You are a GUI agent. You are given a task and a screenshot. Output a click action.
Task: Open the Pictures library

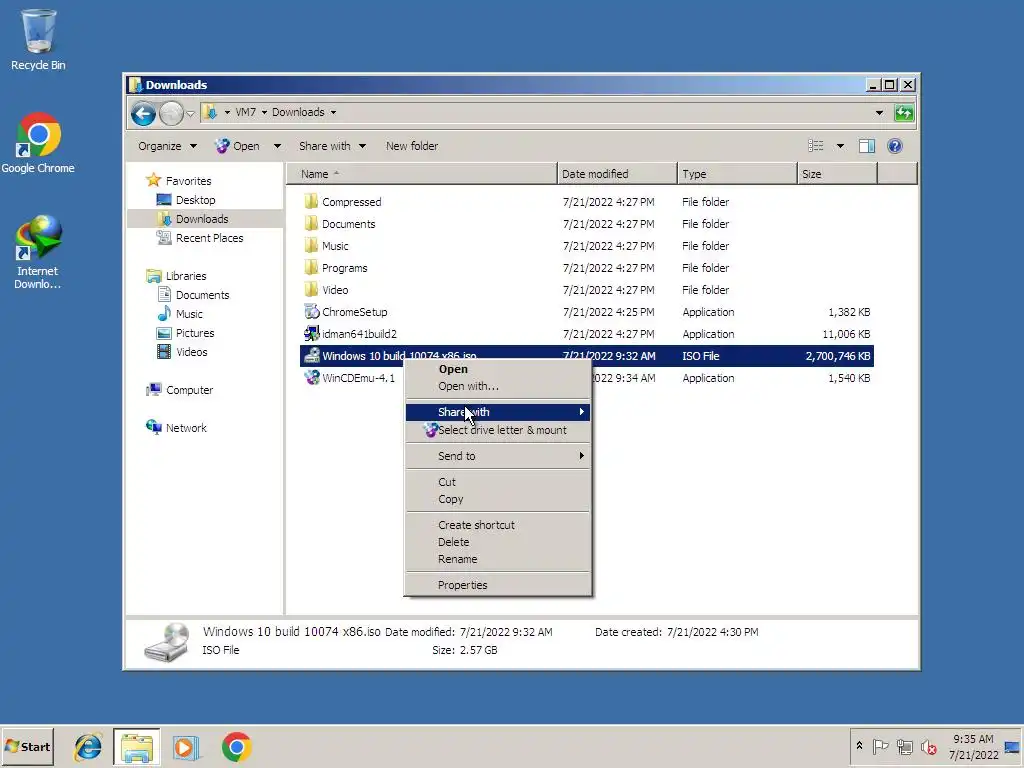[195, 333]
